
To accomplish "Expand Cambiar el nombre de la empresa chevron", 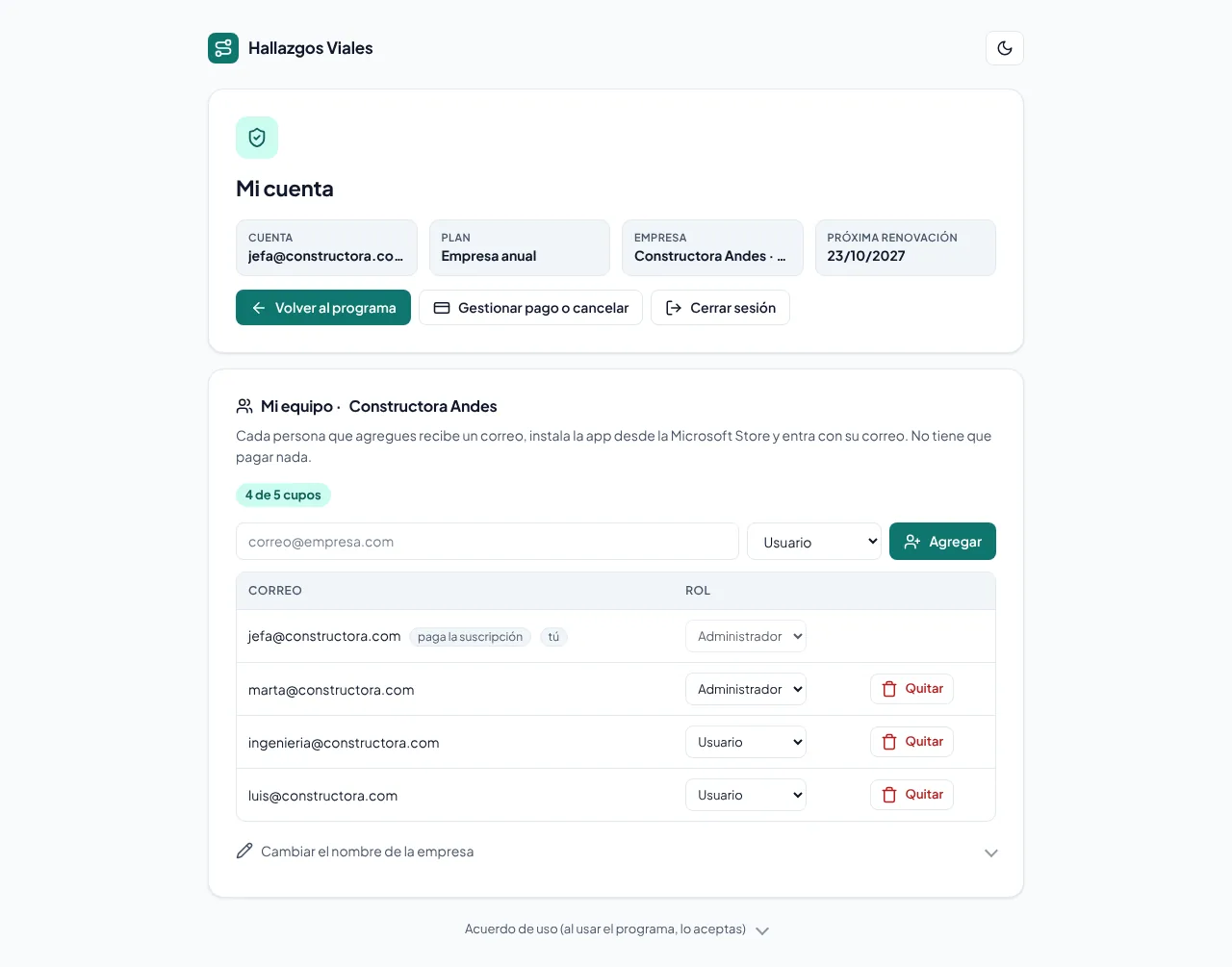I will 991,852.
